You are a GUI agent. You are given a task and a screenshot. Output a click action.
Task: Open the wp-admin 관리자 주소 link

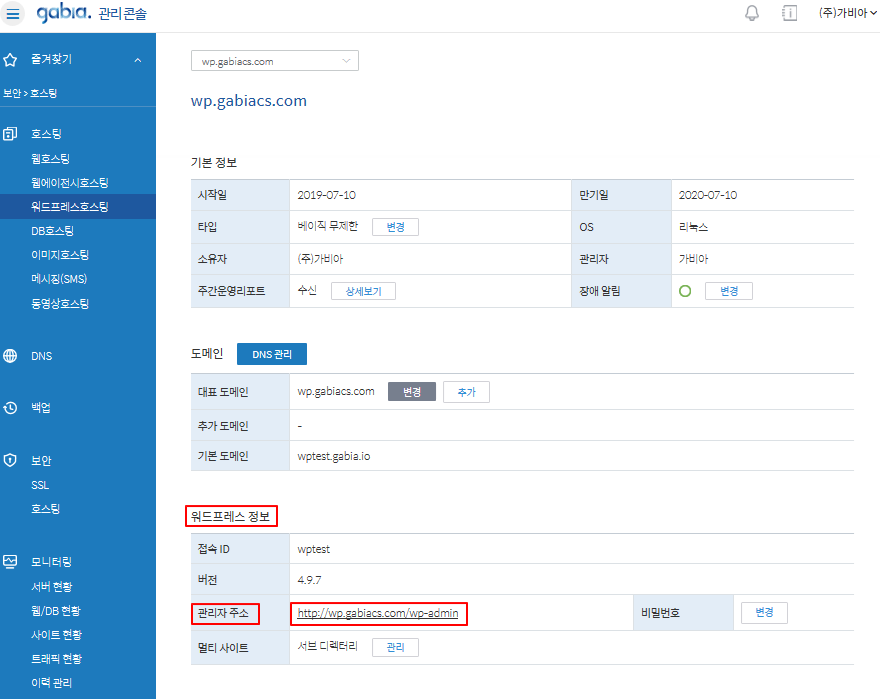tap(378, 613)
